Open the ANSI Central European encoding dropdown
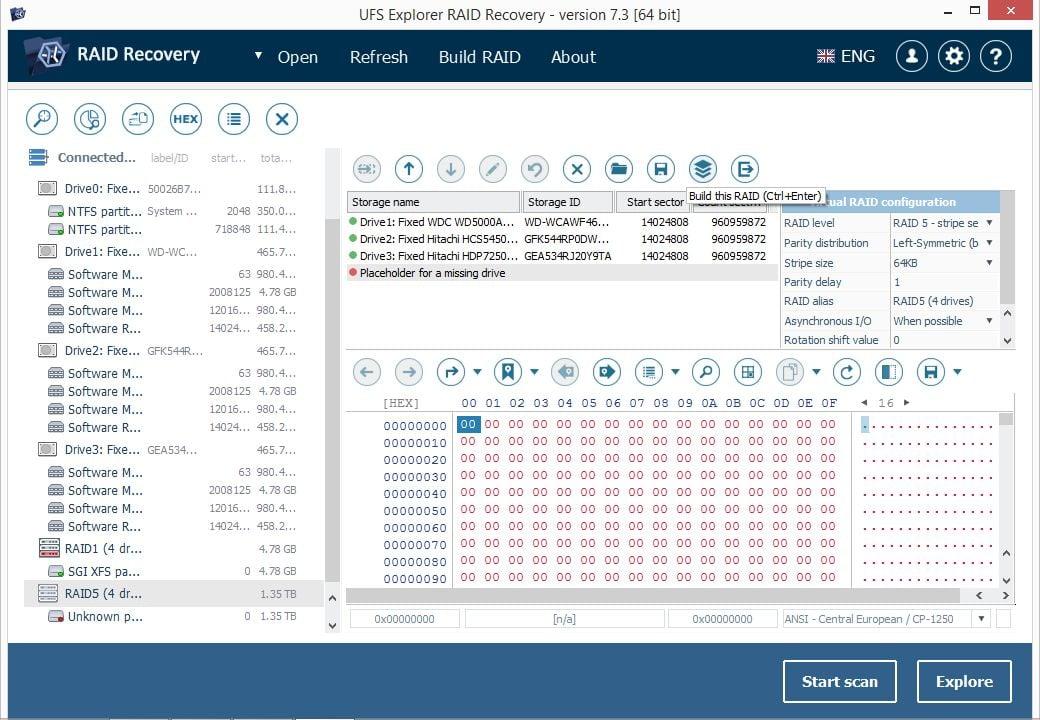 coord(982,619)
